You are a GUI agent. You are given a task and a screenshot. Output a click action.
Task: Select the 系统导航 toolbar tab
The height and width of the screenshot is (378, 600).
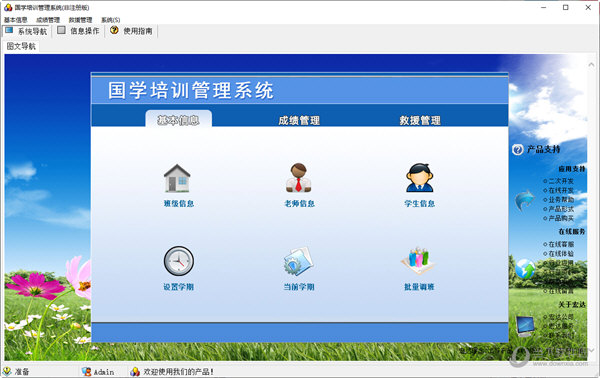click(26, 31)
